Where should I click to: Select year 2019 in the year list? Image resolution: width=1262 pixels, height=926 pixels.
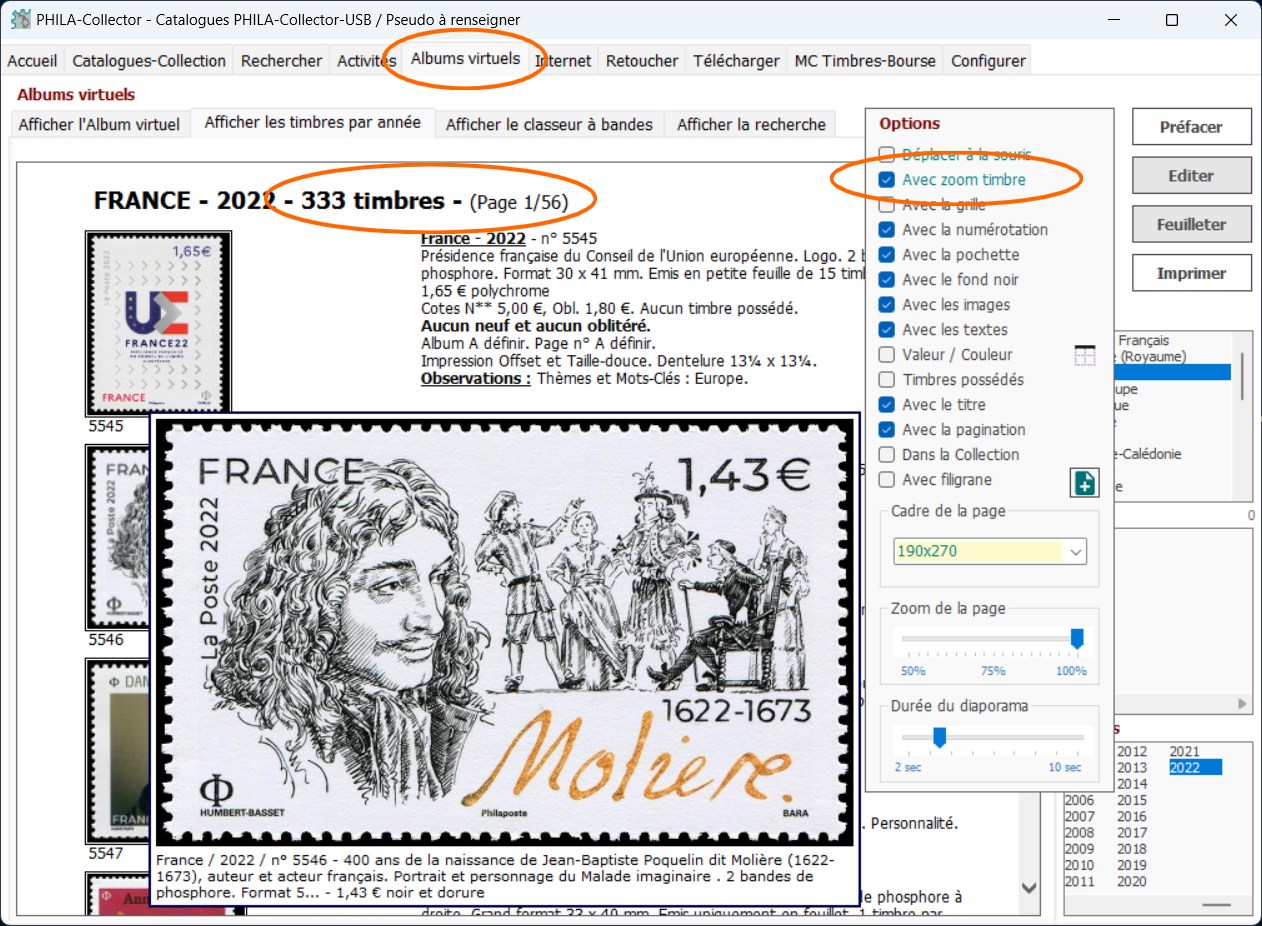pyautogui.click(x=1132, y=865)
